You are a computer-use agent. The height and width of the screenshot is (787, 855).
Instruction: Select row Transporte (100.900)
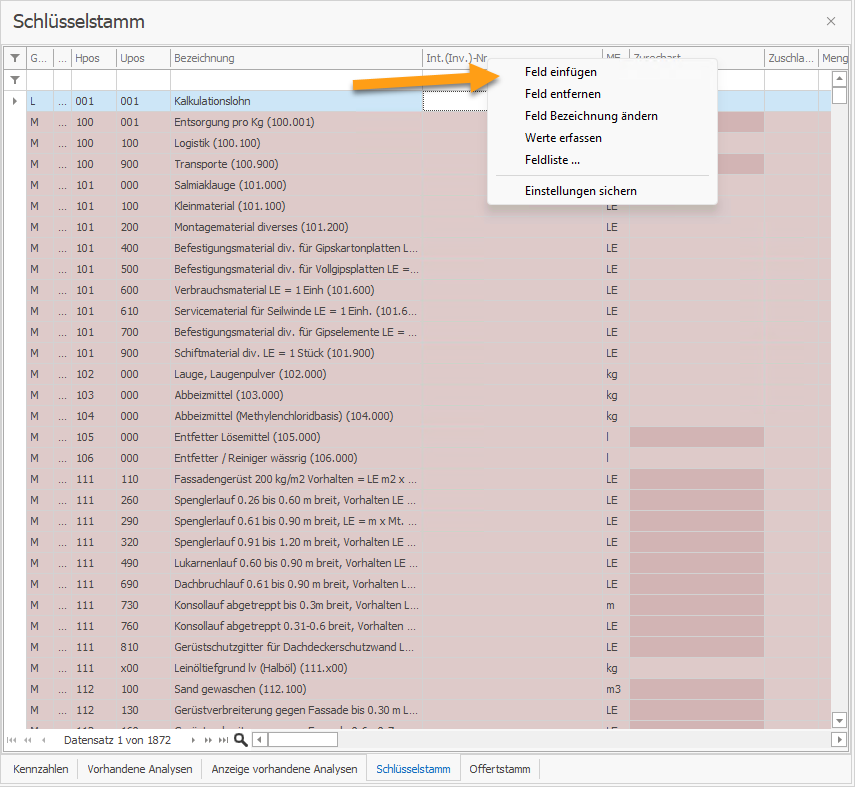click(429, 164)
